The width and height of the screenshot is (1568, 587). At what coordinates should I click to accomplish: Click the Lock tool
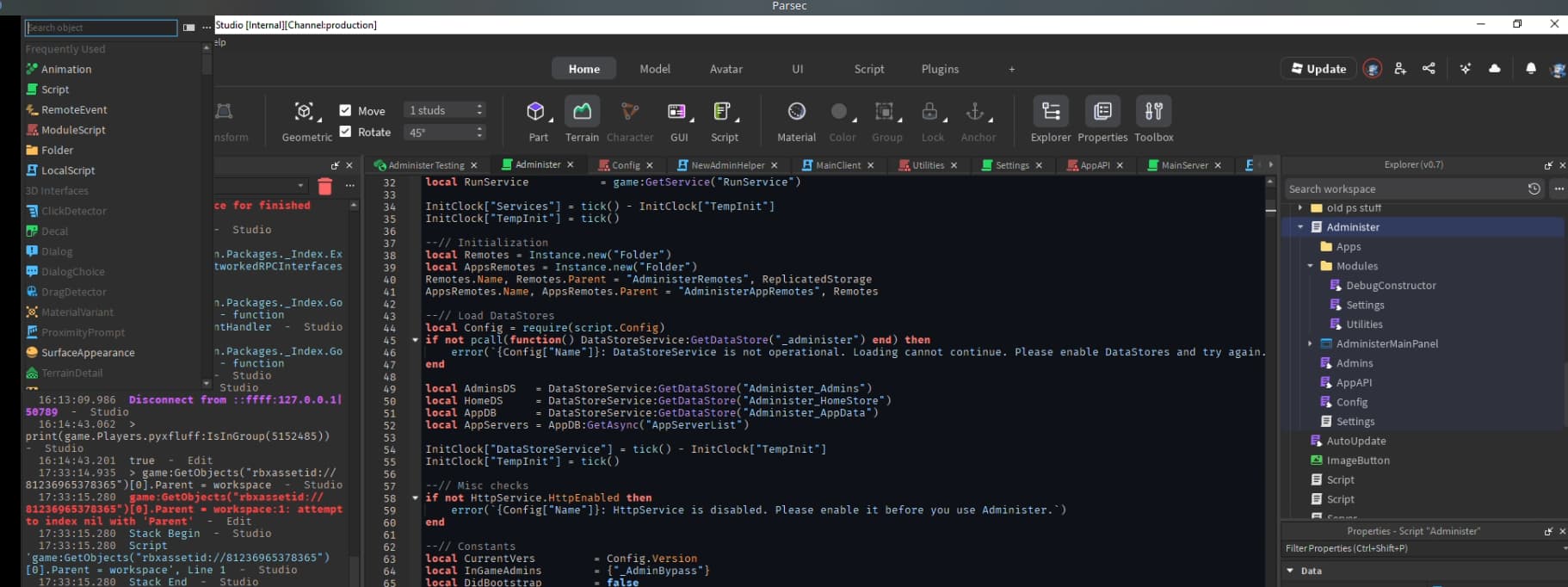point(929,111)
